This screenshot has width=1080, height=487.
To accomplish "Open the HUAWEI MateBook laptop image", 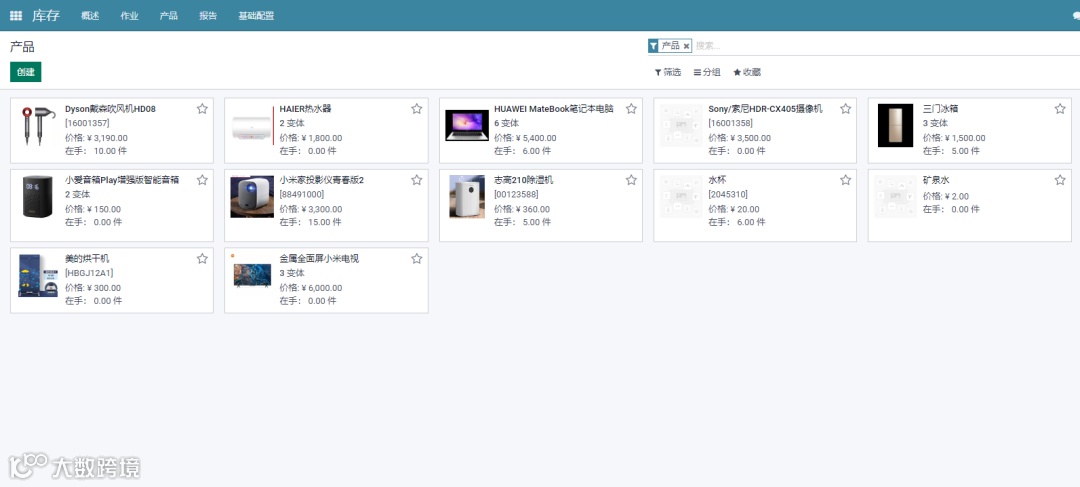I will [467, 125].
